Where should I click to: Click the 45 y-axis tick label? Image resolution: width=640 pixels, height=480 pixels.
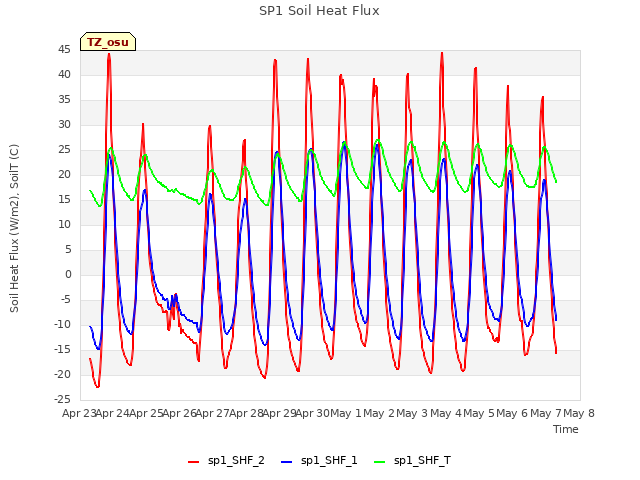click(x=64, y=50)
